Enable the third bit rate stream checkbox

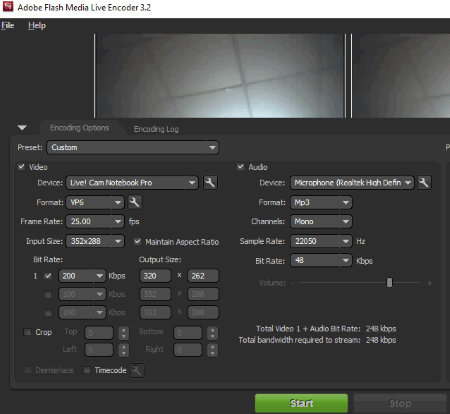pos(48,312)
